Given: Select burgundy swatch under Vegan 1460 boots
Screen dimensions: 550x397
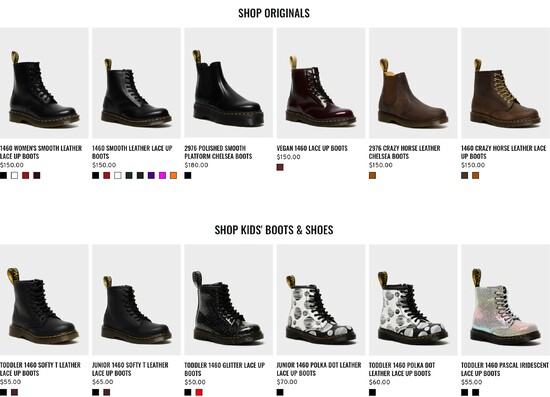Looking at the screenshot, I should coord(280,167).
